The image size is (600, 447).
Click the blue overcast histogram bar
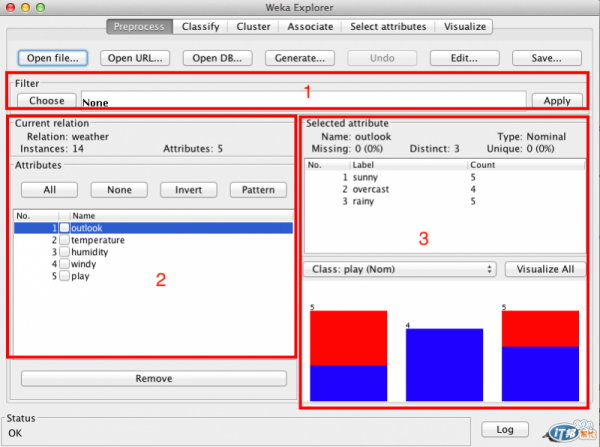[444, 365]
